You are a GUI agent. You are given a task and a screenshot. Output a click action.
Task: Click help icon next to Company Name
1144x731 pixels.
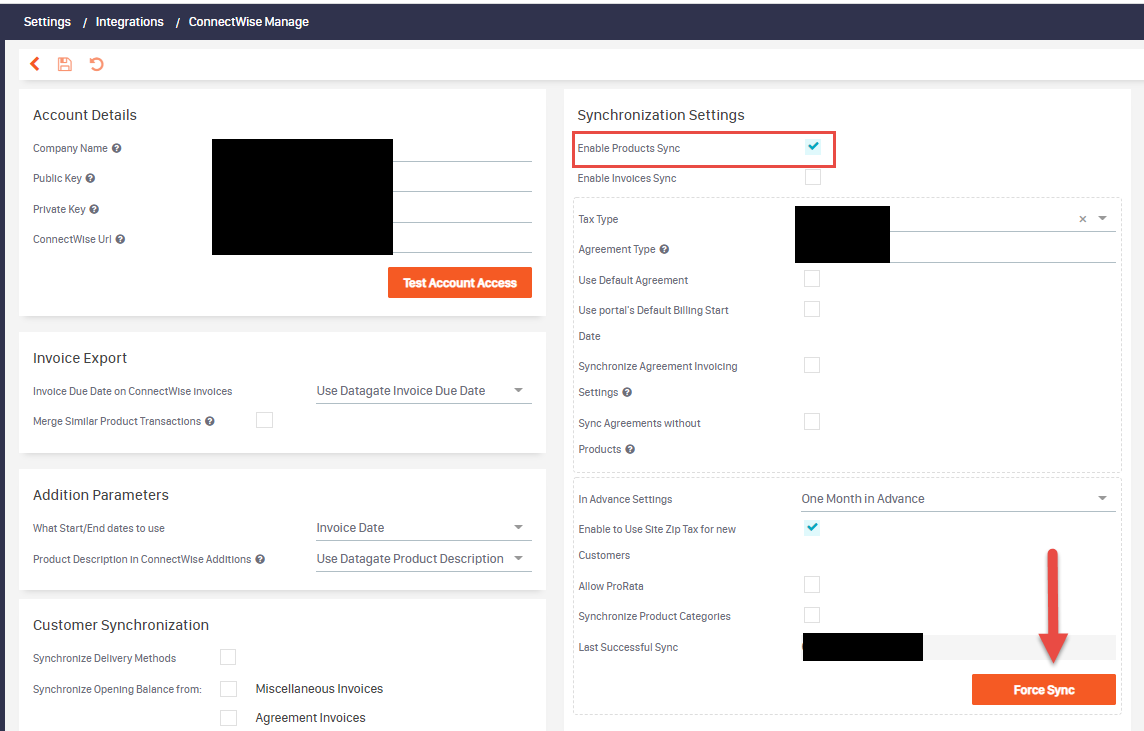tap(117, 149)
